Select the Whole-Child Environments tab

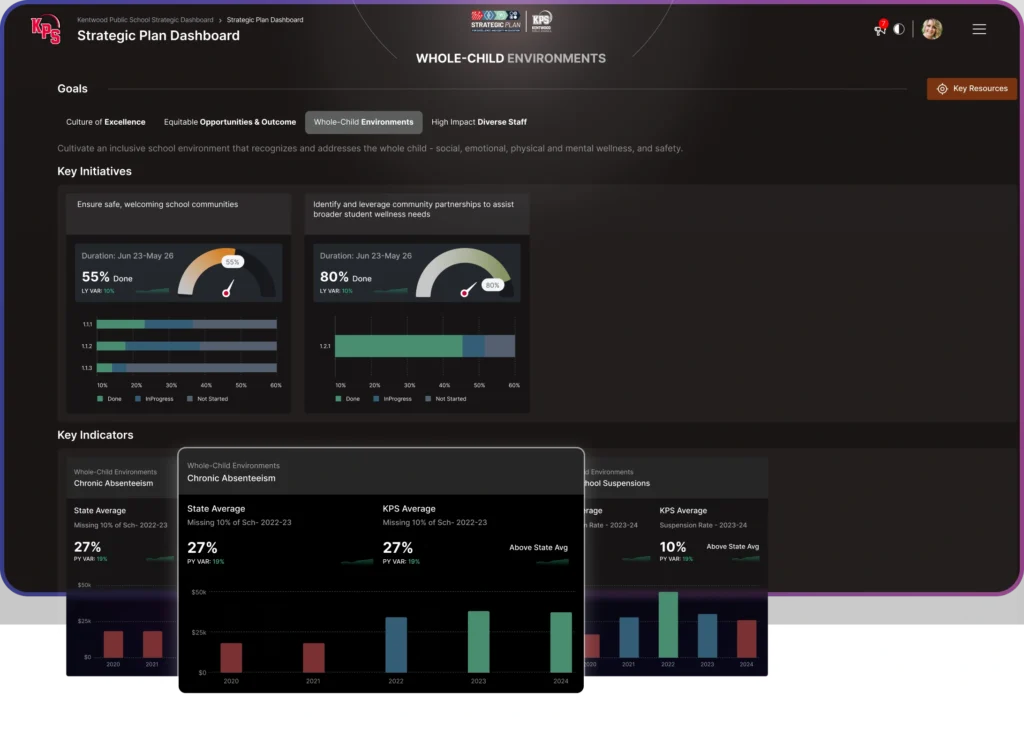coord(363,122)
